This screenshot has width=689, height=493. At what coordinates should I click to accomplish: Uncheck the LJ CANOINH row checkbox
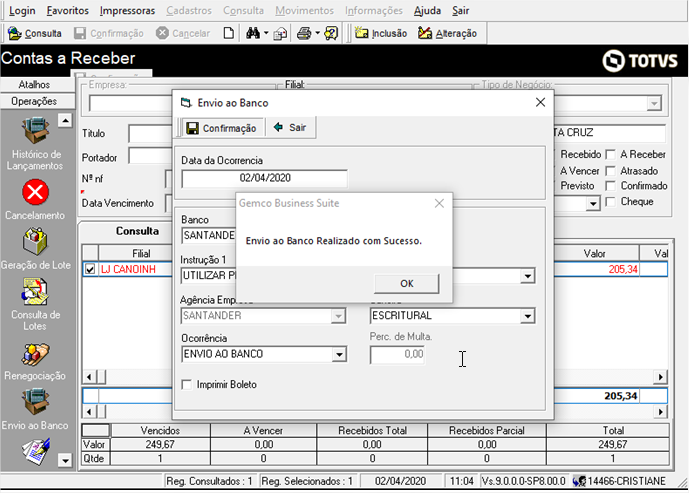(x=90, y=269)
